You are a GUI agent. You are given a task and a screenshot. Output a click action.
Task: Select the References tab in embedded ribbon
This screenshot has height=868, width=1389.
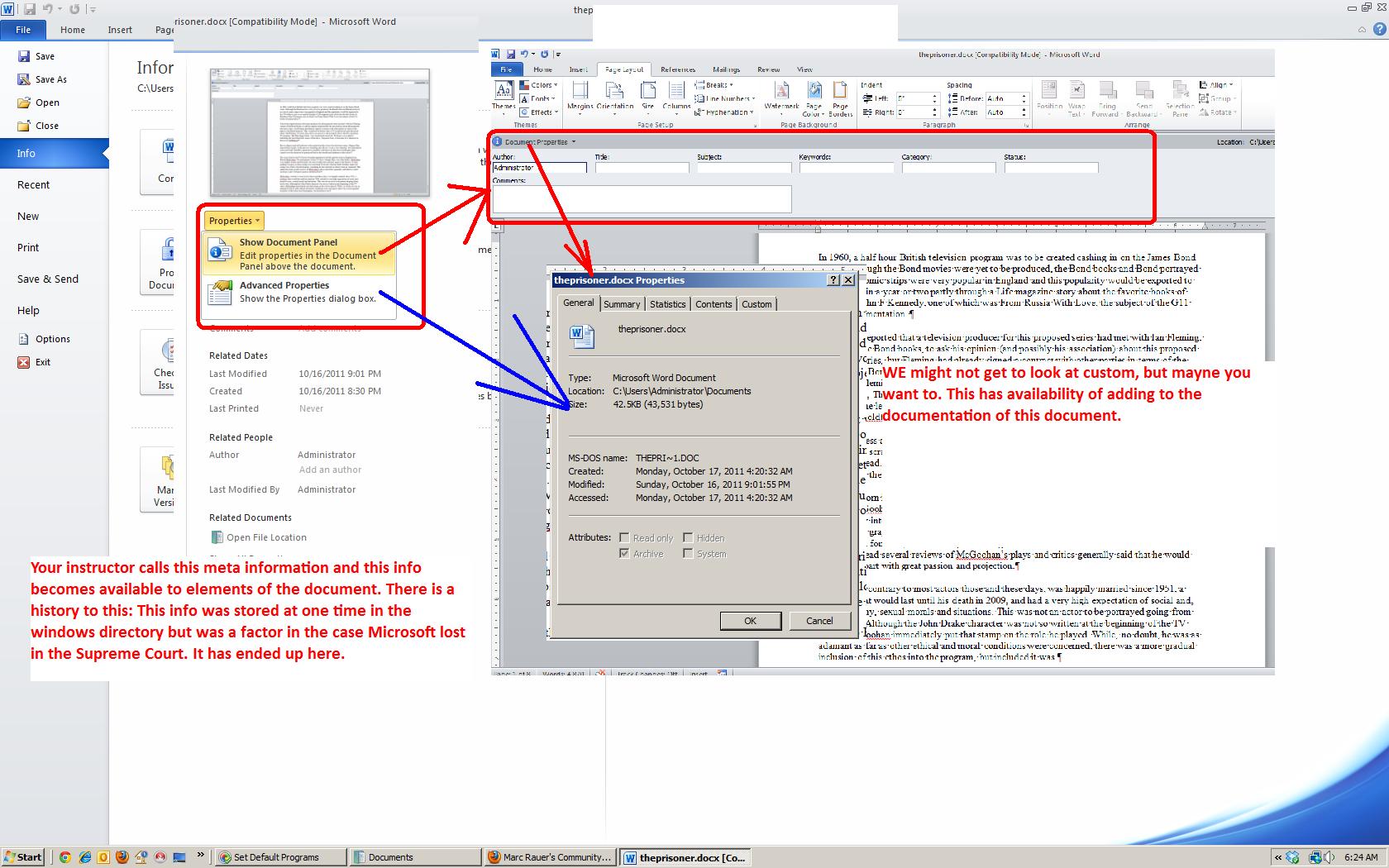[678, 69]
